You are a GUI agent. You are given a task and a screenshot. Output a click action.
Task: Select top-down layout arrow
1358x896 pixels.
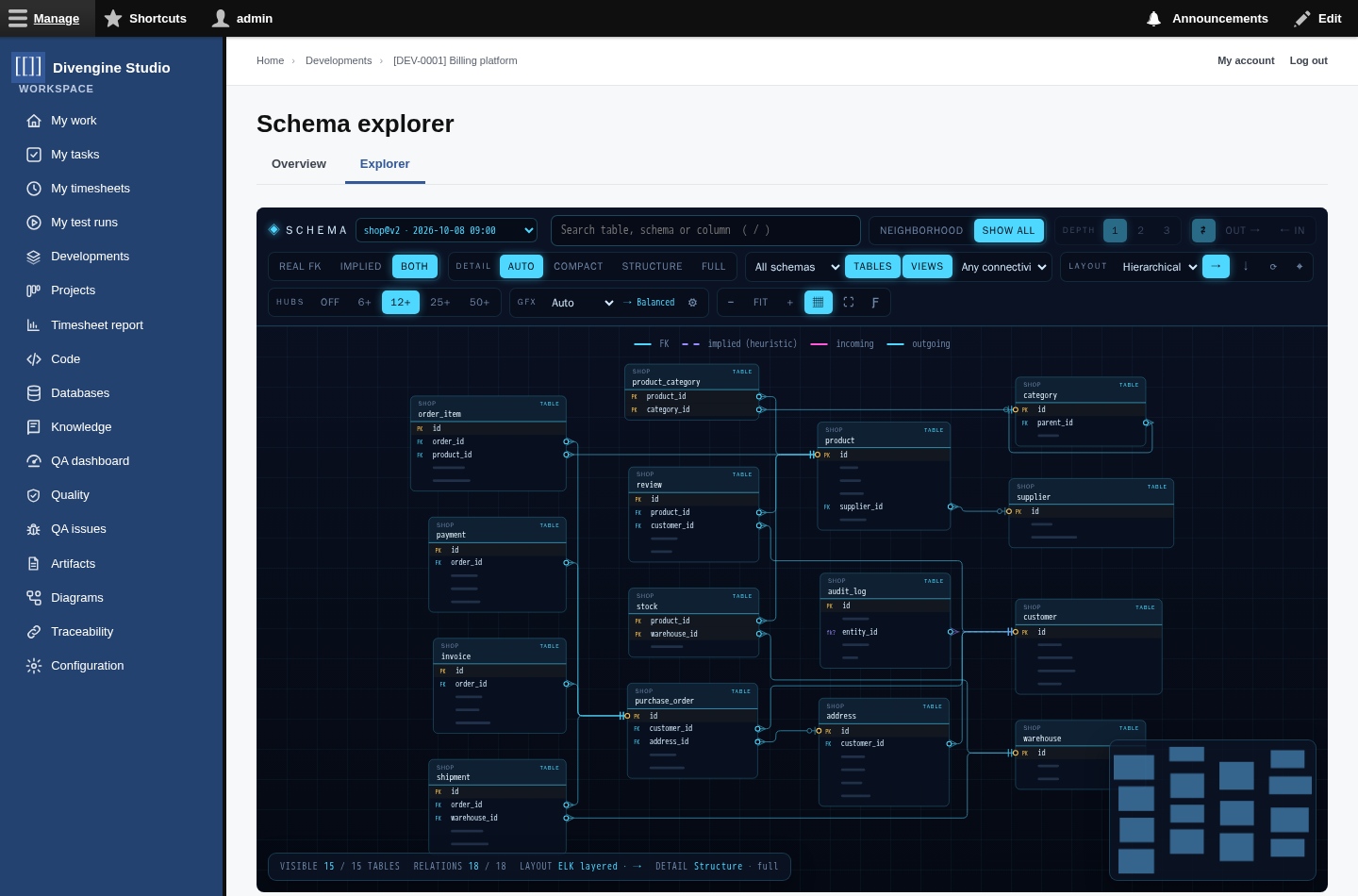[1246, 267]
